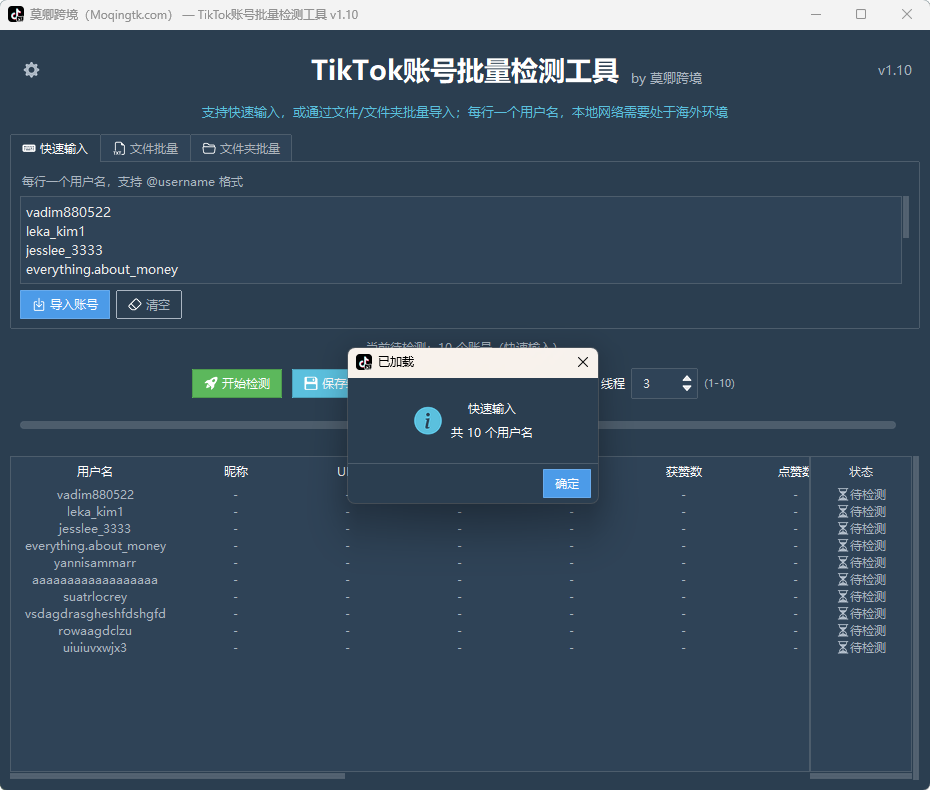
Task: Click jesslee_3333 line in input box
Action: (64, 250)
